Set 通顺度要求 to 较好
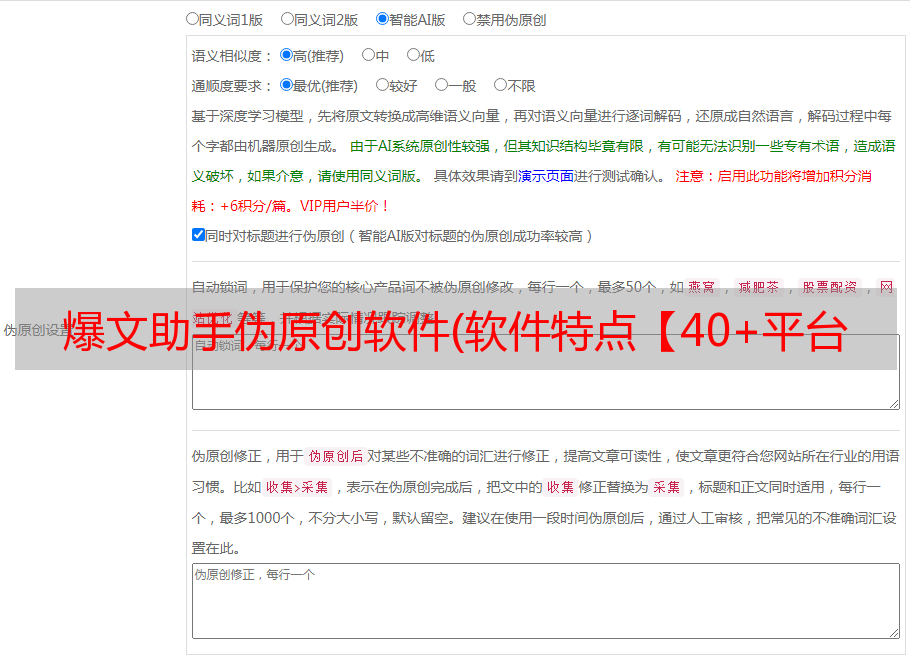The width and height of the screenshot is (911, 658). [382, 85]
